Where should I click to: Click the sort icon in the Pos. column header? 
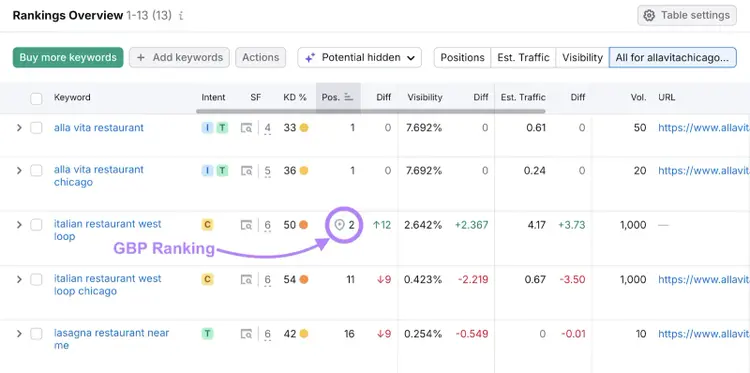(348, 98)
